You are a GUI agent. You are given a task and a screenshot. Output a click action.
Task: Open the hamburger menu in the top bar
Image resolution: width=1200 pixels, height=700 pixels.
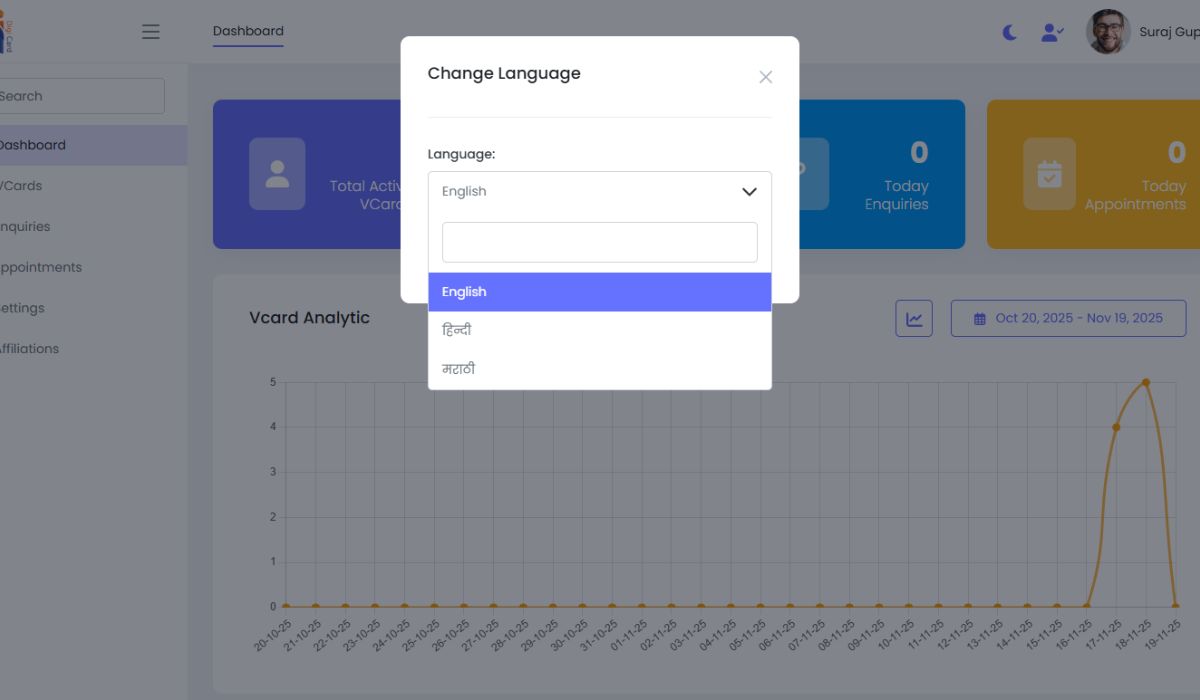click(x=150, y=31)
